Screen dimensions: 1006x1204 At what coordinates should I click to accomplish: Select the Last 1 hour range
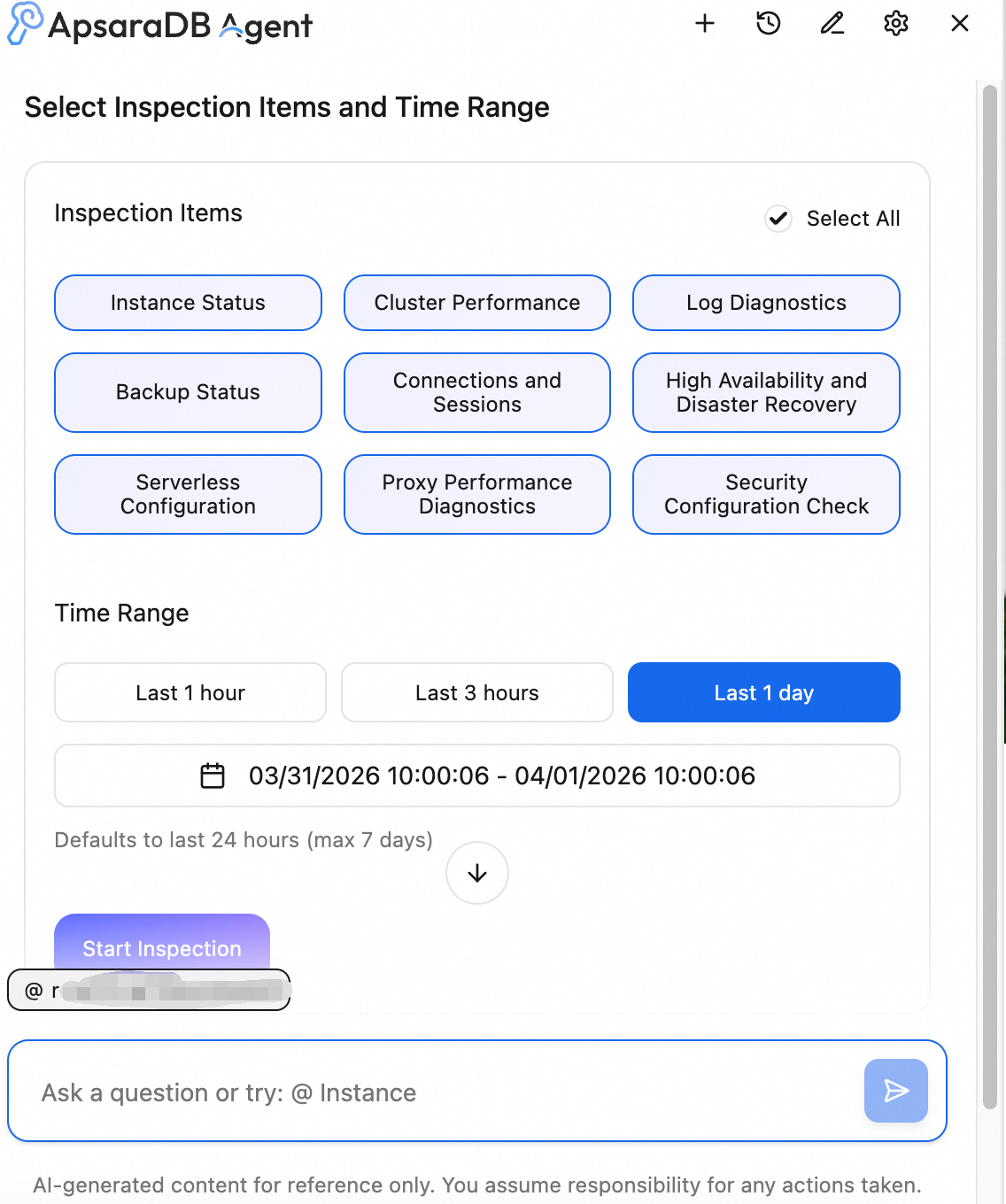click(x=190, y=692)
